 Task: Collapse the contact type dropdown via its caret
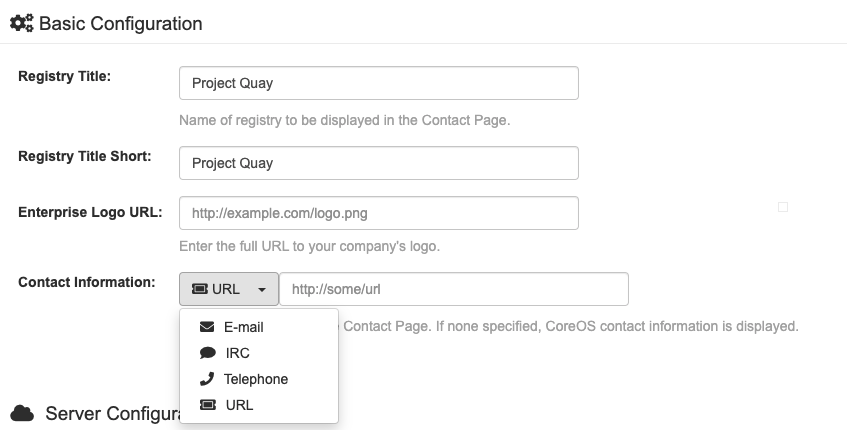pos(262,290)
